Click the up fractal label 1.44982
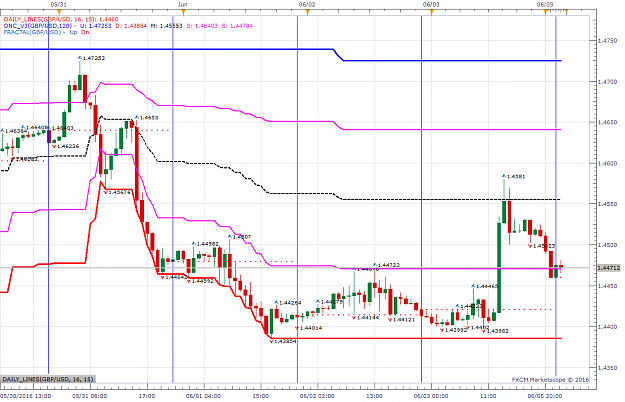The height and width of the screenshot is (402, 625). (207, 244)
